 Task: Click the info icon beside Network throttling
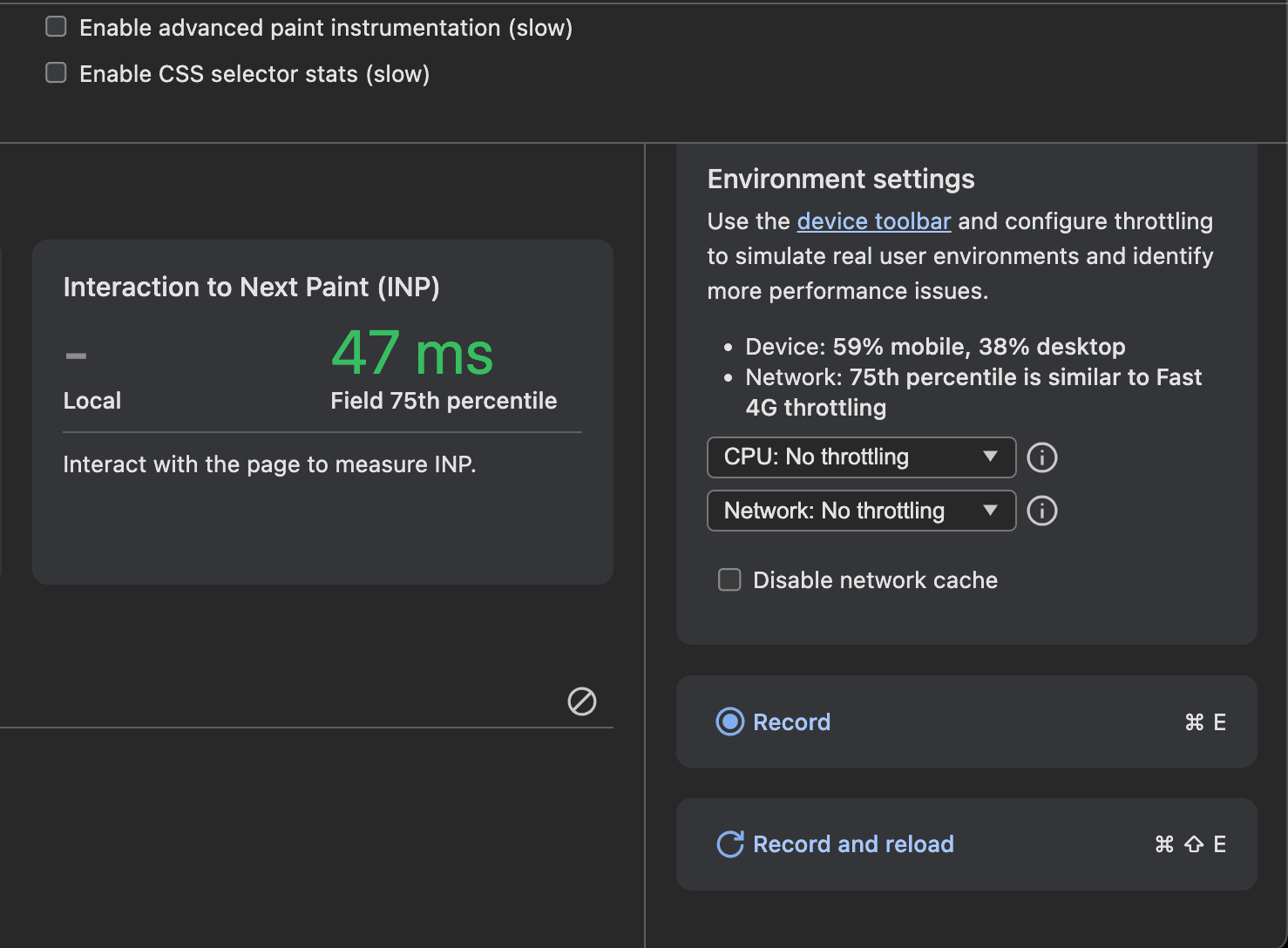(x=1042, y=511)
